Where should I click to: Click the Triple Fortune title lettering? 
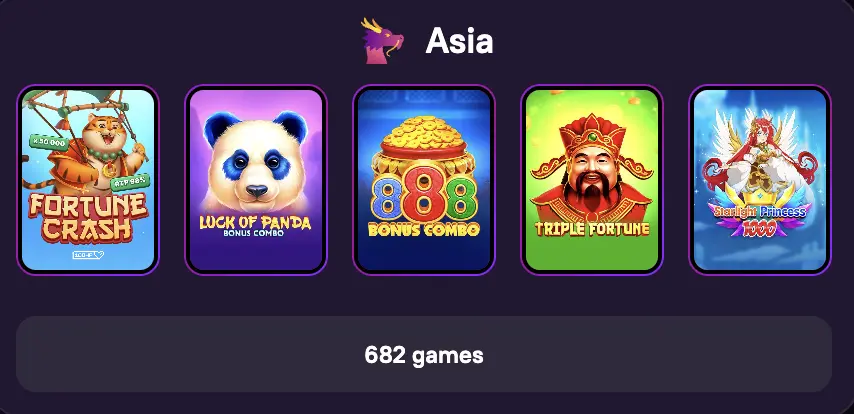click(592, 229)
